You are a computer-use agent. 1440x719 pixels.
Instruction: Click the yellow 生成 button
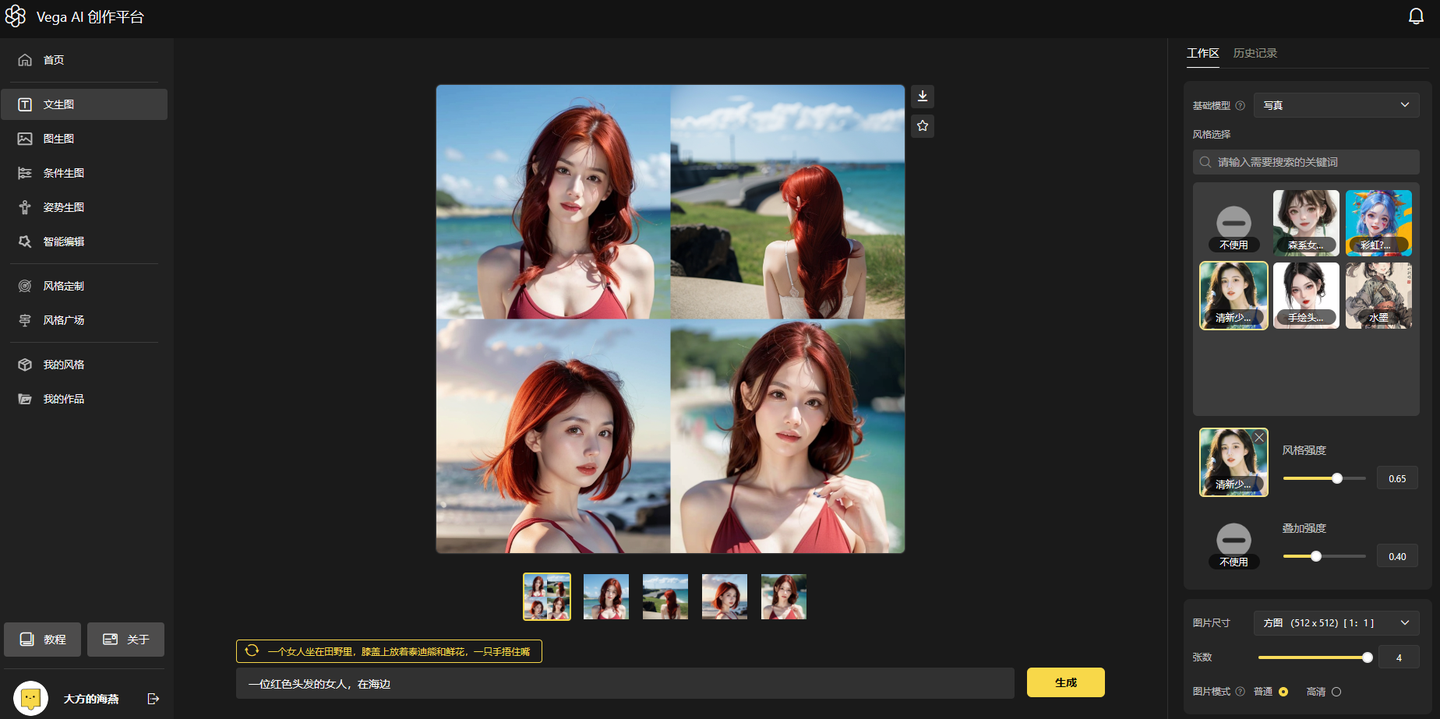click(1066, 682)
